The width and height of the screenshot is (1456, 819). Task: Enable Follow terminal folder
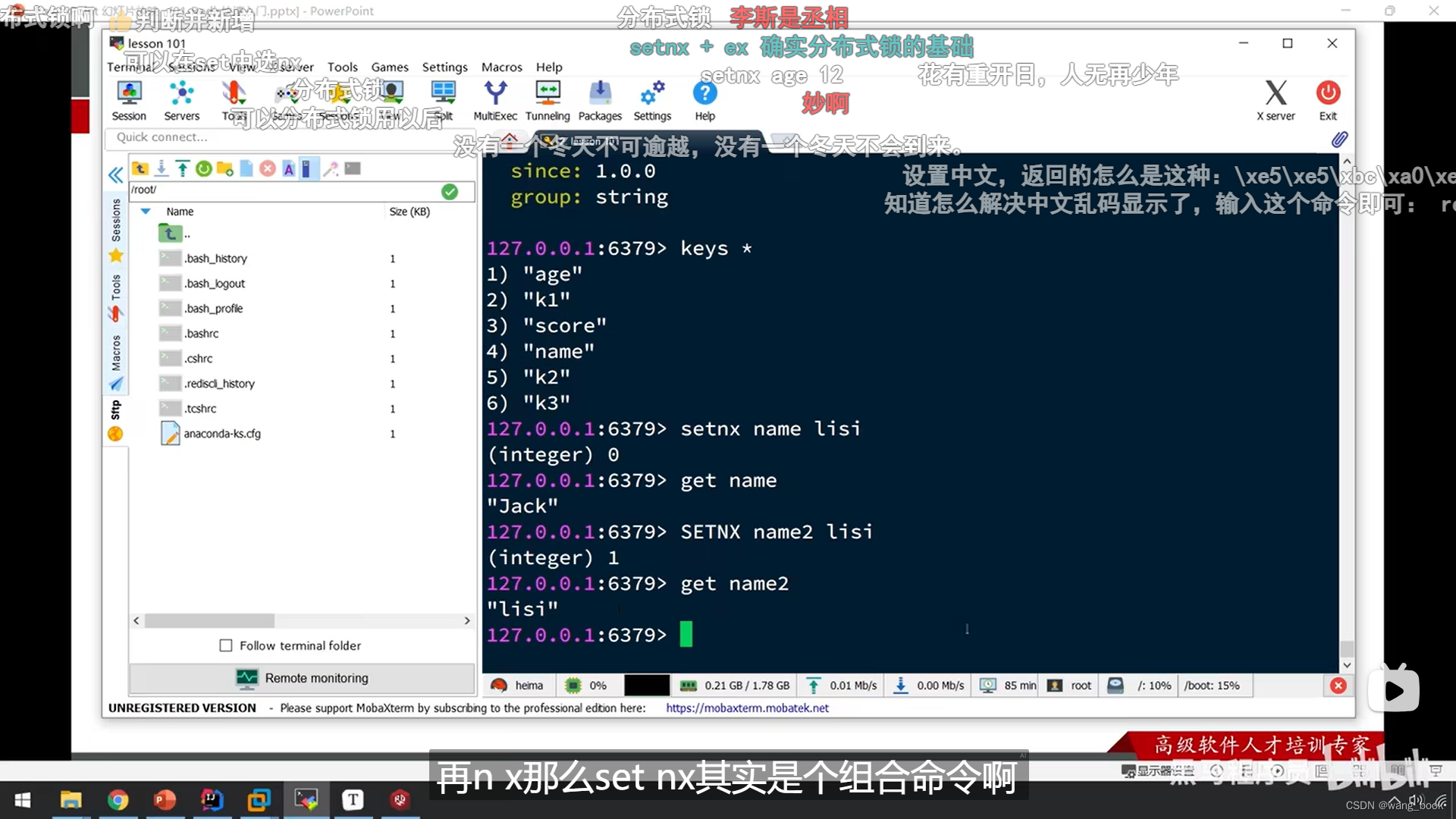pos(225,645)
